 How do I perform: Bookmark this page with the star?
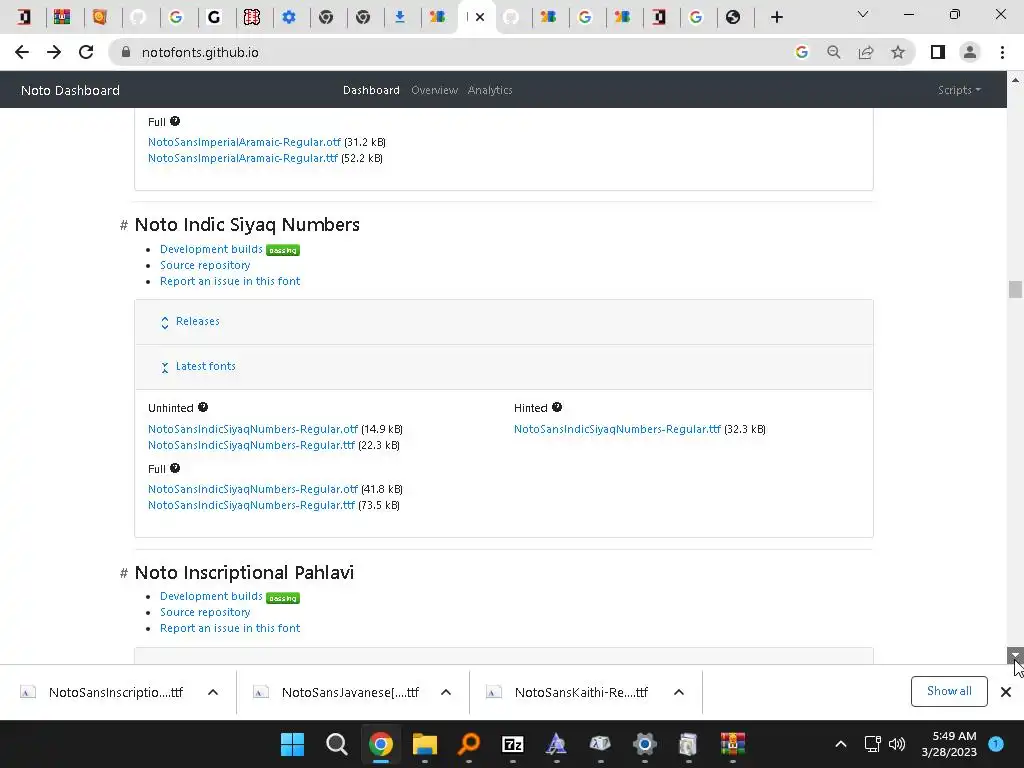coord(898,52)
